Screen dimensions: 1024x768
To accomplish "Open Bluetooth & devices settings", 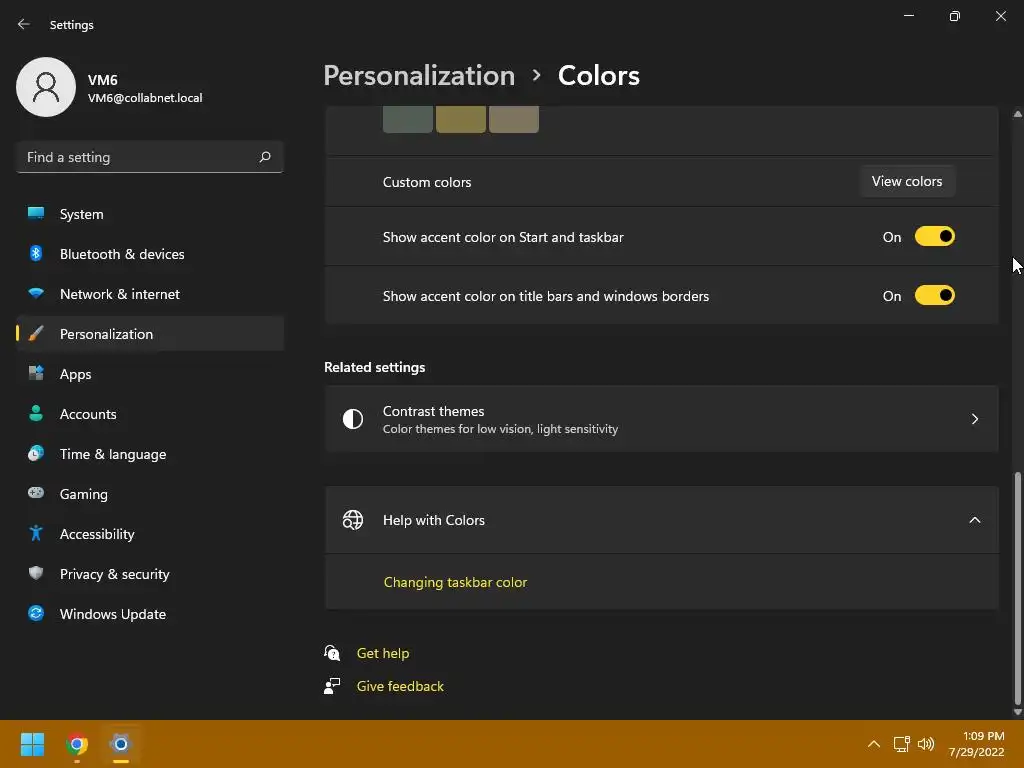I will point(122,254).
